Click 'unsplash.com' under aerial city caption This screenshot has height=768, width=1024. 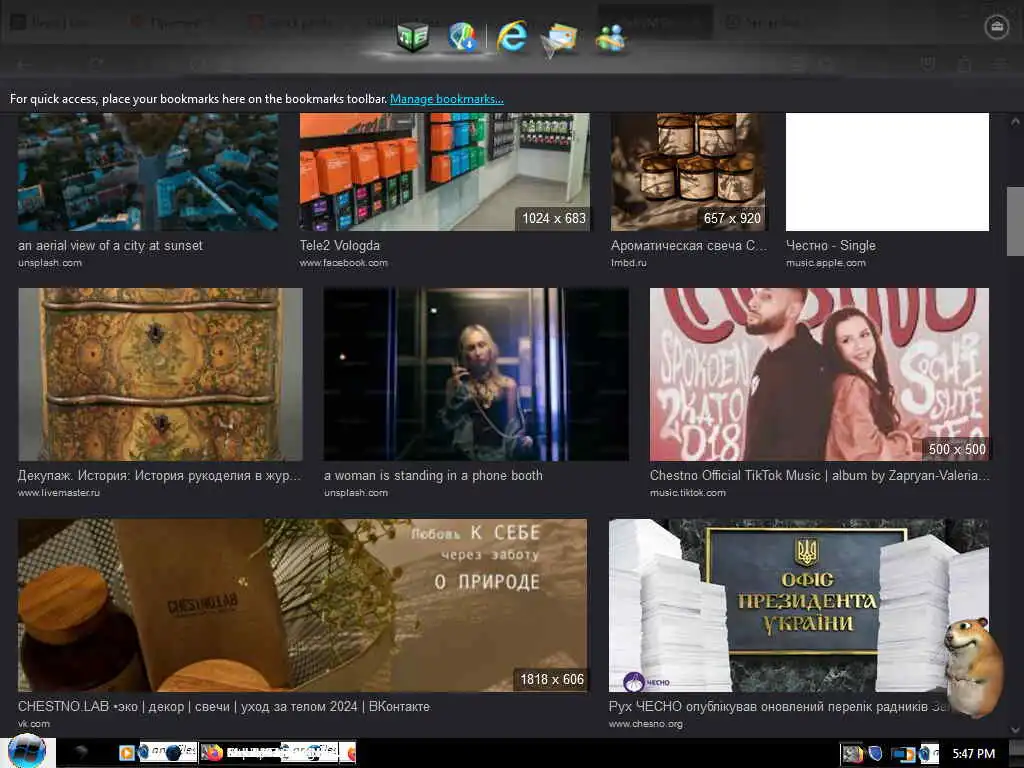coord(50,263)
